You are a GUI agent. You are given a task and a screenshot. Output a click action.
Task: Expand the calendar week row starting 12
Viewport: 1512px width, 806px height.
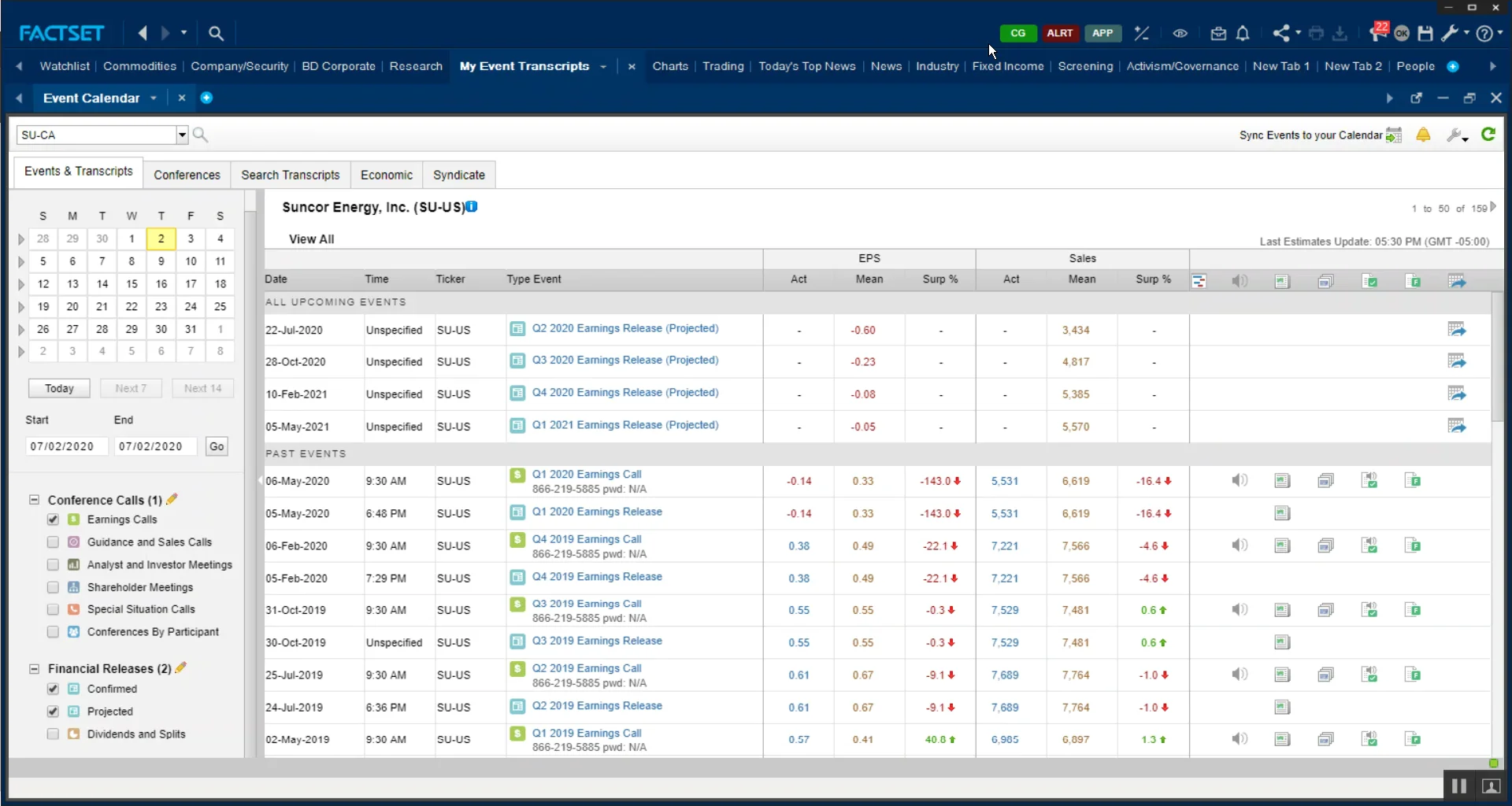(21, 284)
